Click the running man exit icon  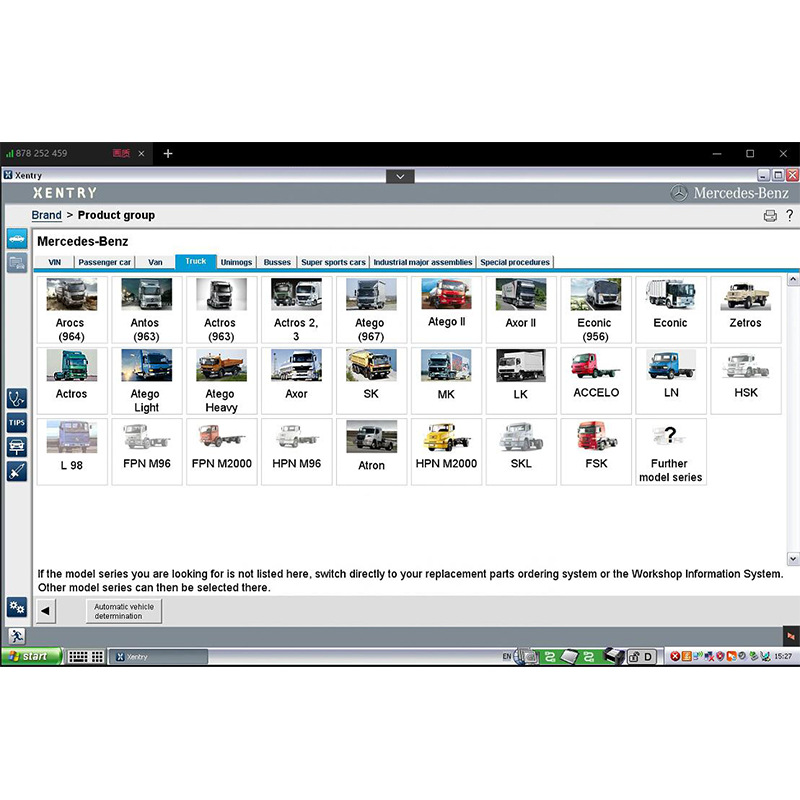coord(17,636)
